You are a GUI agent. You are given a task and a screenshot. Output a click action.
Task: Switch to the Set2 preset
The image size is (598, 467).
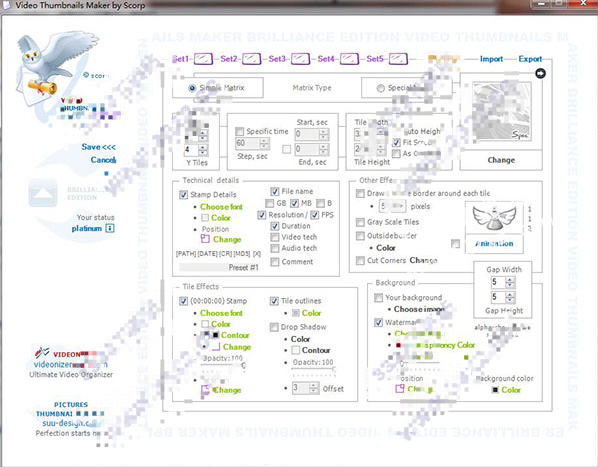tap(229, 59)
